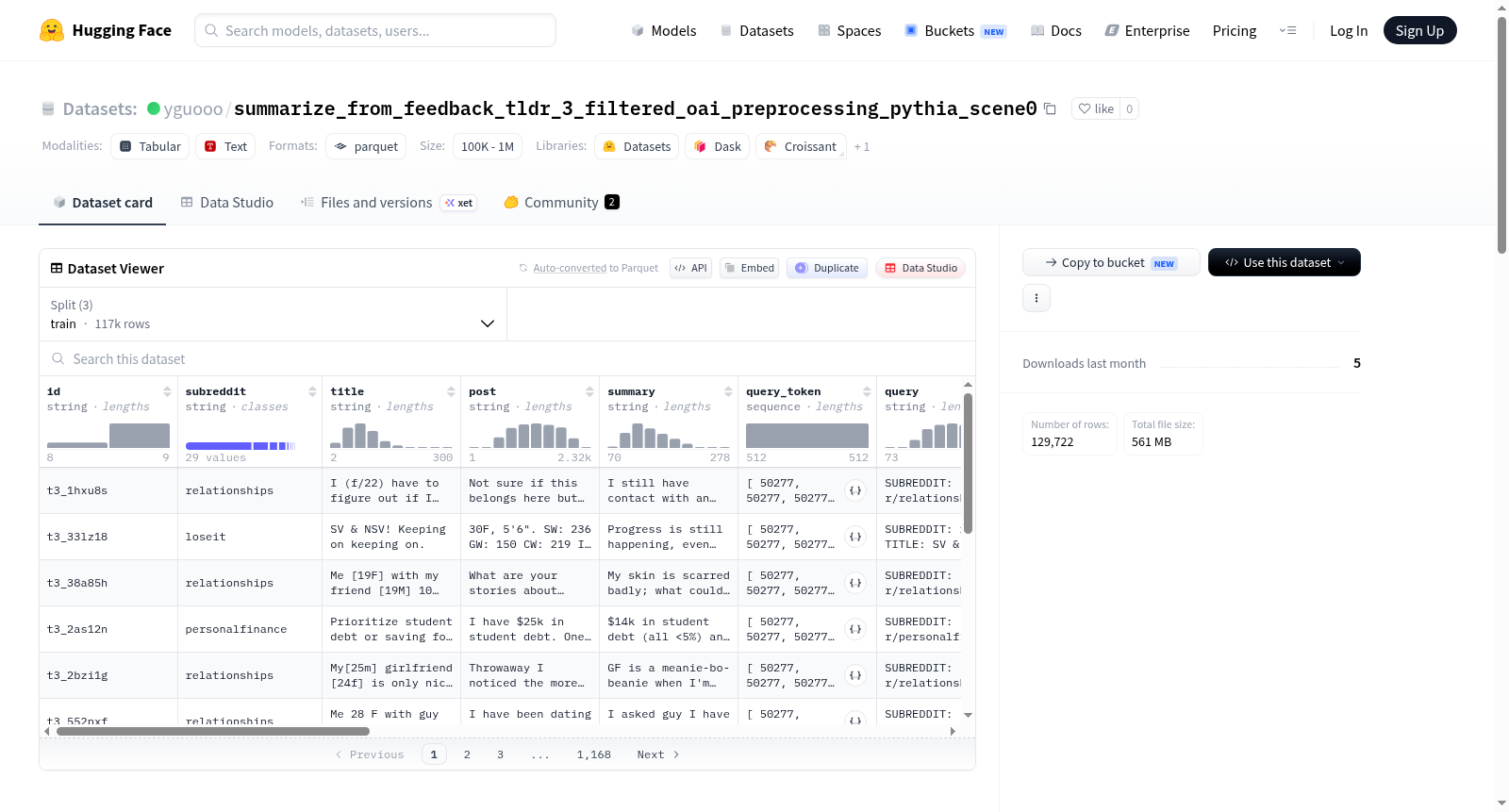Open the Datasets menu
Viewport: 1509px width, 812px height.
[x=757, y=31]
